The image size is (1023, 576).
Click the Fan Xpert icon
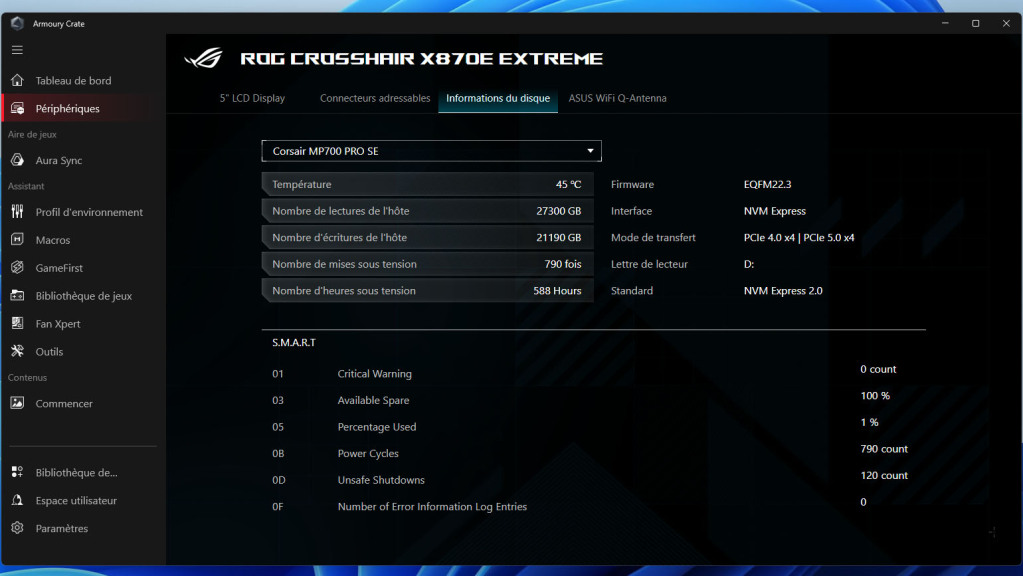click(x=17, y=323)
